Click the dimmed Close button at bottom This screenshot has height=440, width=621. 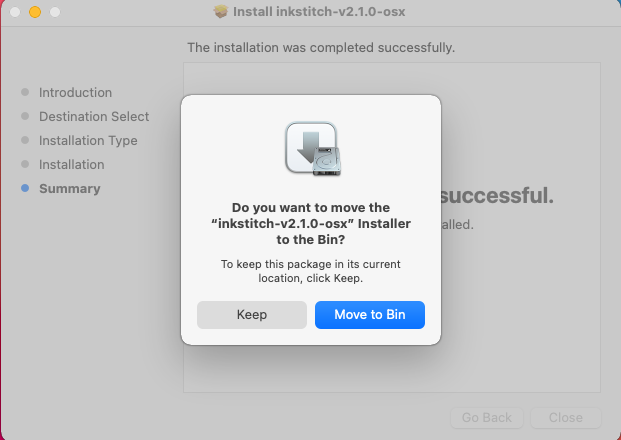point(566,417)
